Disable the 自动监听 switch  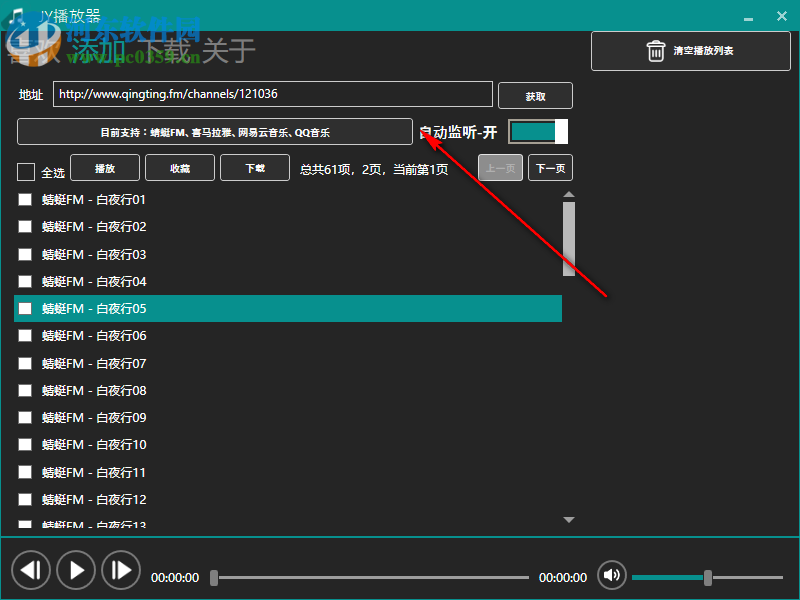click(537, 131)
